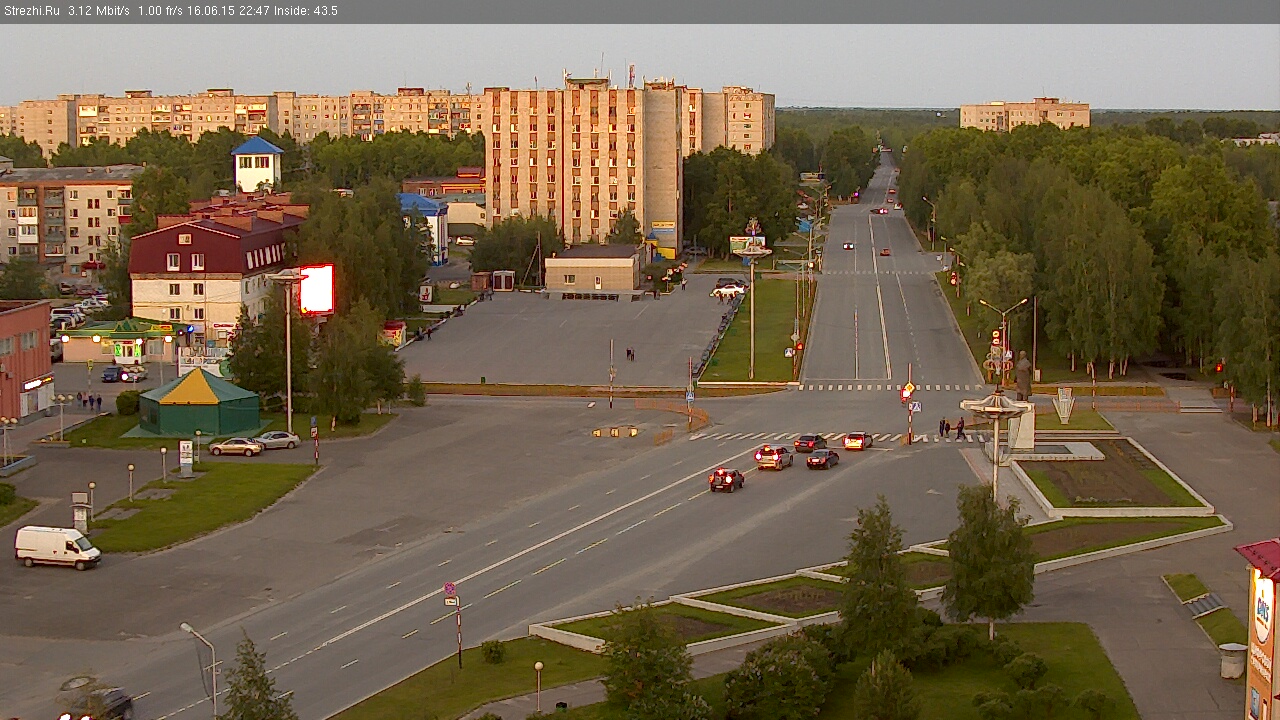Click the Strezhi.Ru overlay label
1280x720 pixels.
(32, 11)
